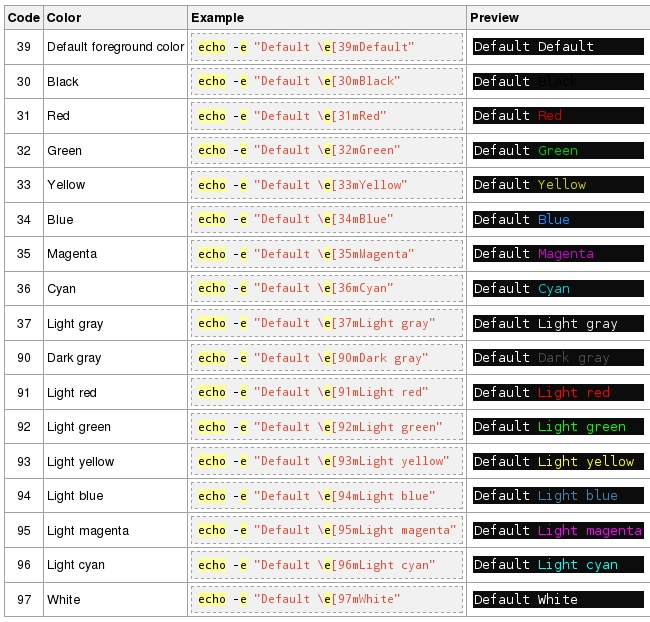Click the 'Light blue' color name cell

tap(115, 496)
